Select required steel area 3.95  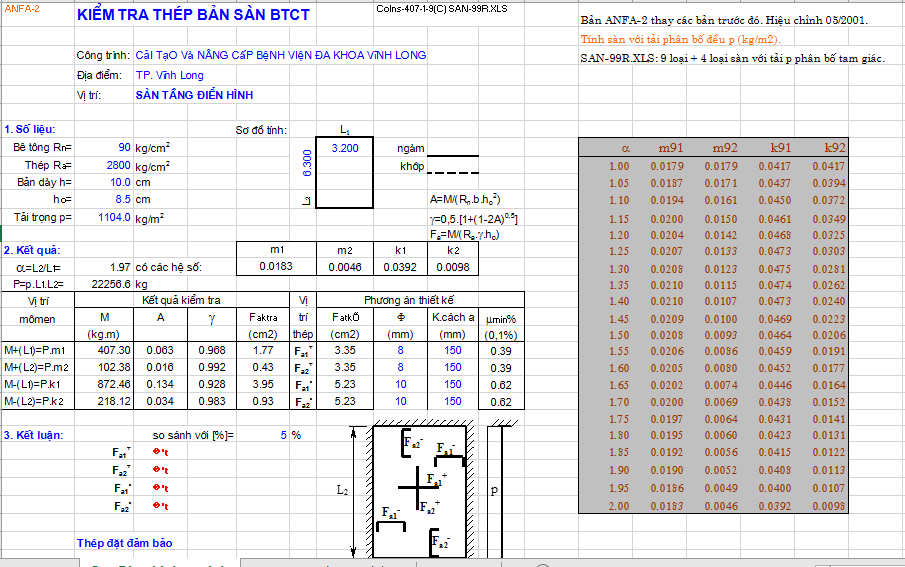coord(263,384)
